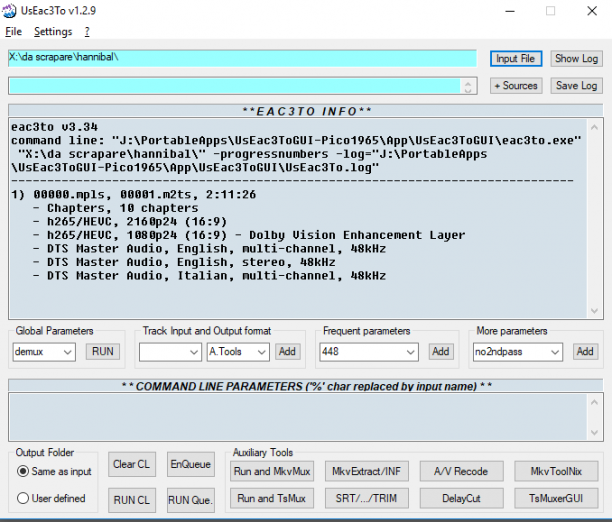Click the A/V Recode button

(x=461, y=472)
